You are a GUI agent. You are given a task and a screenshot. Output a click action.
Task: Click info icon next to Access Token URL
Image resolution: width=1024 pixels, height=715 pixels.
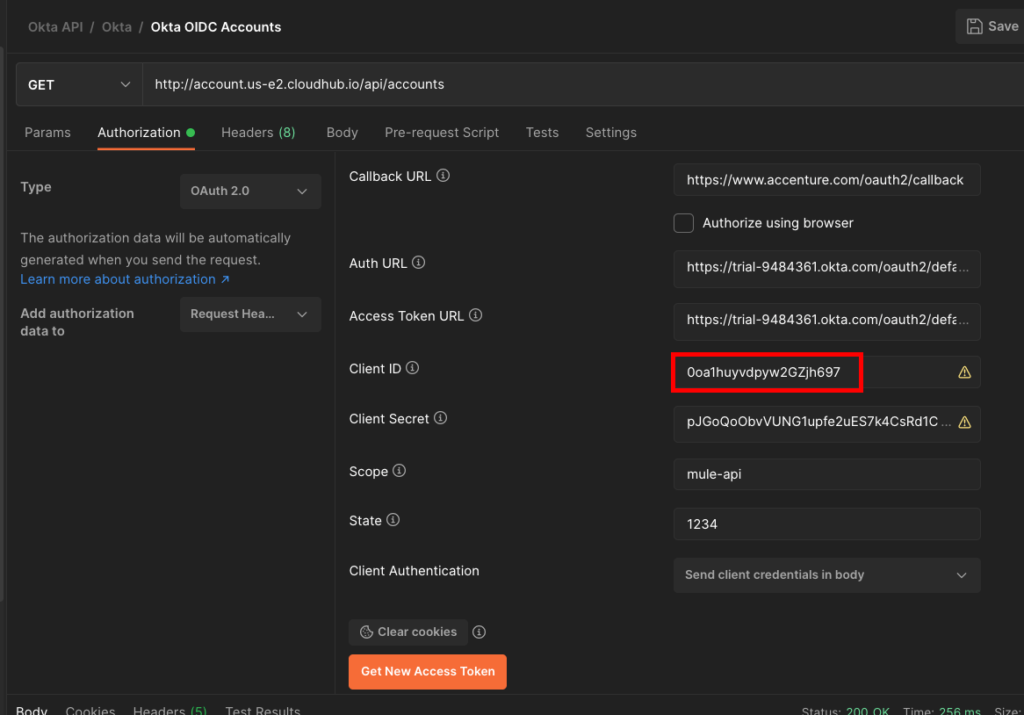tap(476, 316)
